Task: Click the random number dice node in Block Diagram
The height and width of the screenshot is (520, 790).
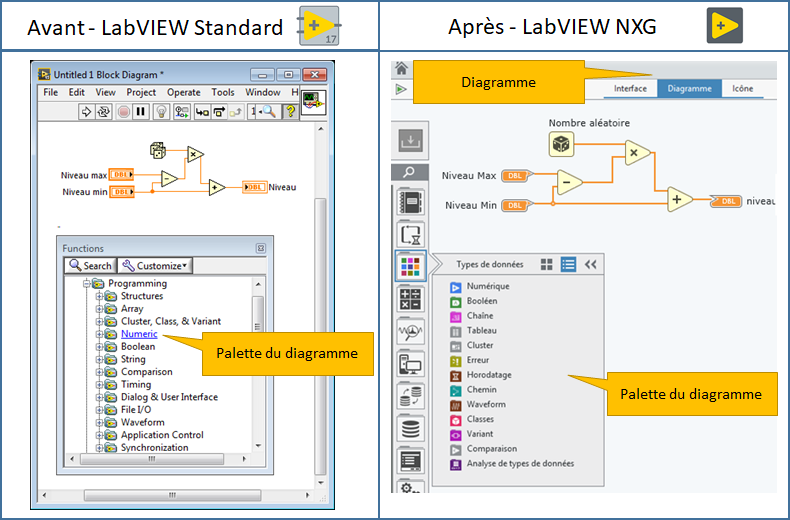Action: [x=158, y=150]
